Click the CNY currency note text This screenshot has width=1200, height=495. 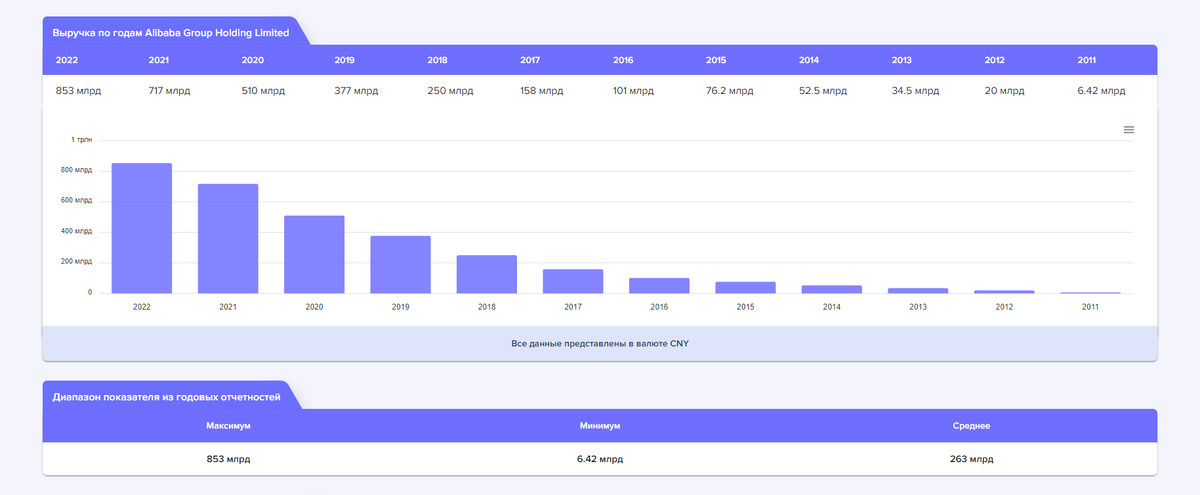point(600,343)
